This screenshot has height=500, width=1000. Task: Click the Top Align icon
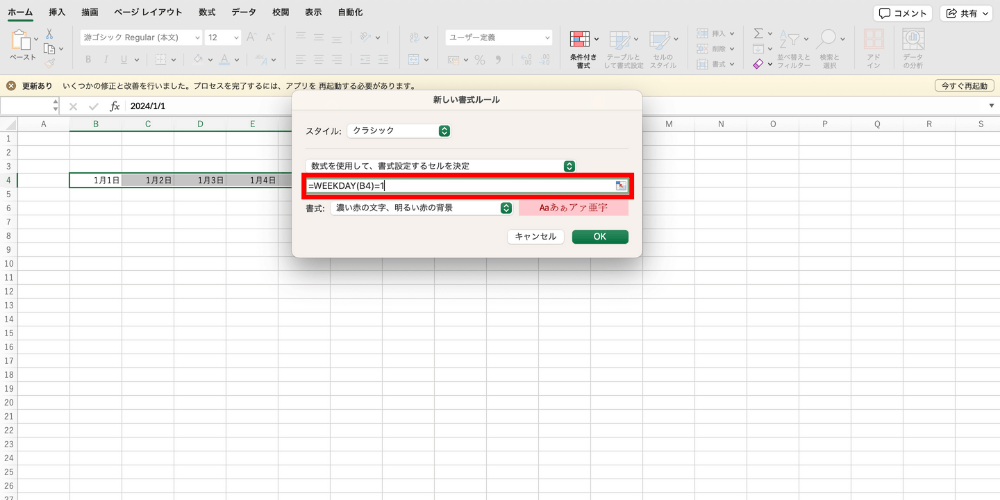tap(300, 38)
